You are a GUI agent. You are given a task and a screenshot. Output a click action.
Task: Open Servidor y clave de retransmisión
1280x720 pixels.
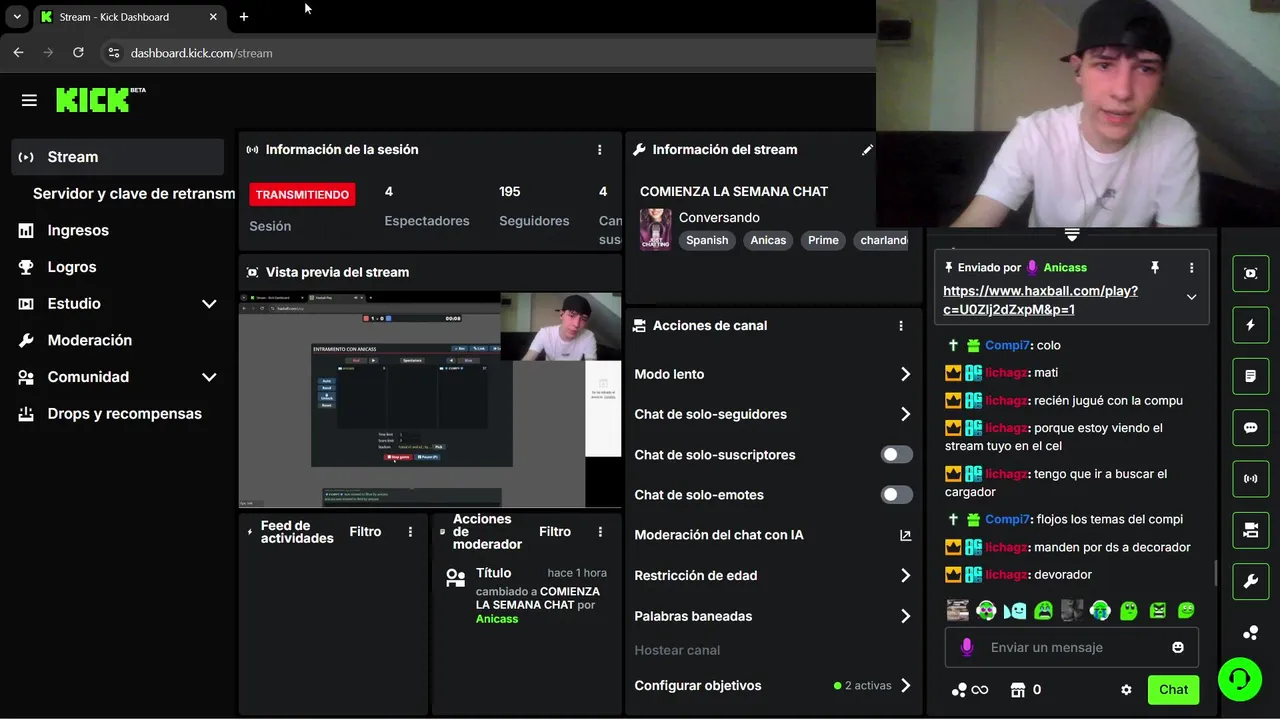[x=134, y=194]
